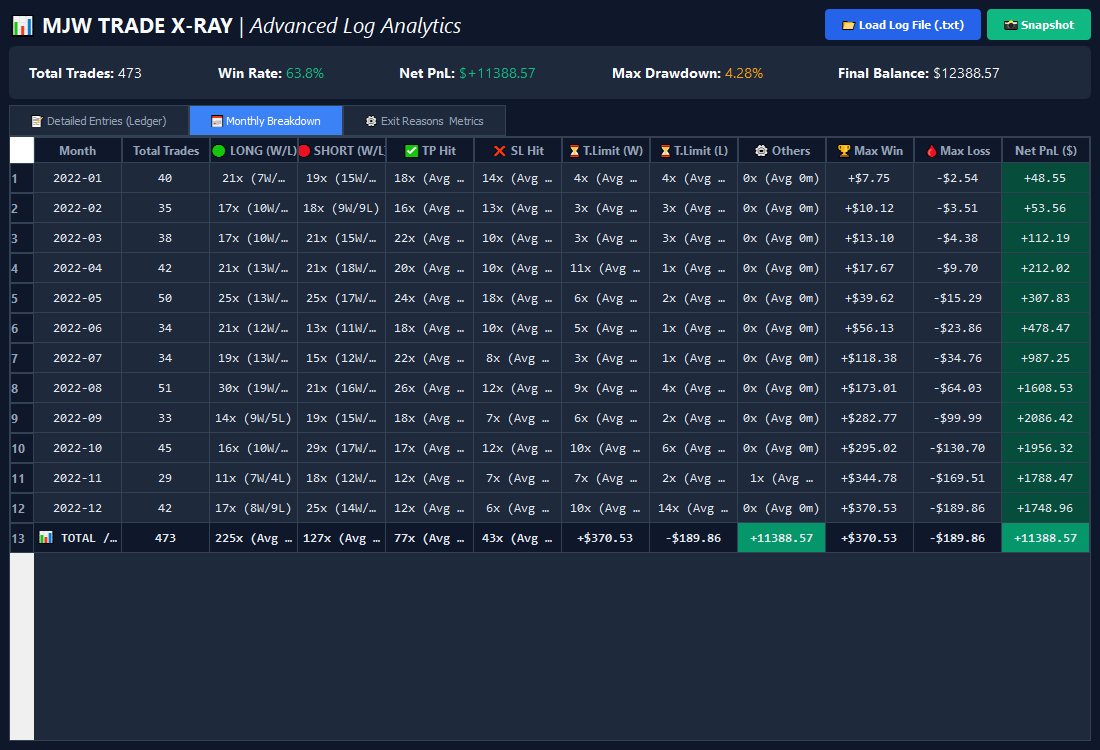Click the T.Limit (W) cell 11x in 2022-04

tap(605, 268)
